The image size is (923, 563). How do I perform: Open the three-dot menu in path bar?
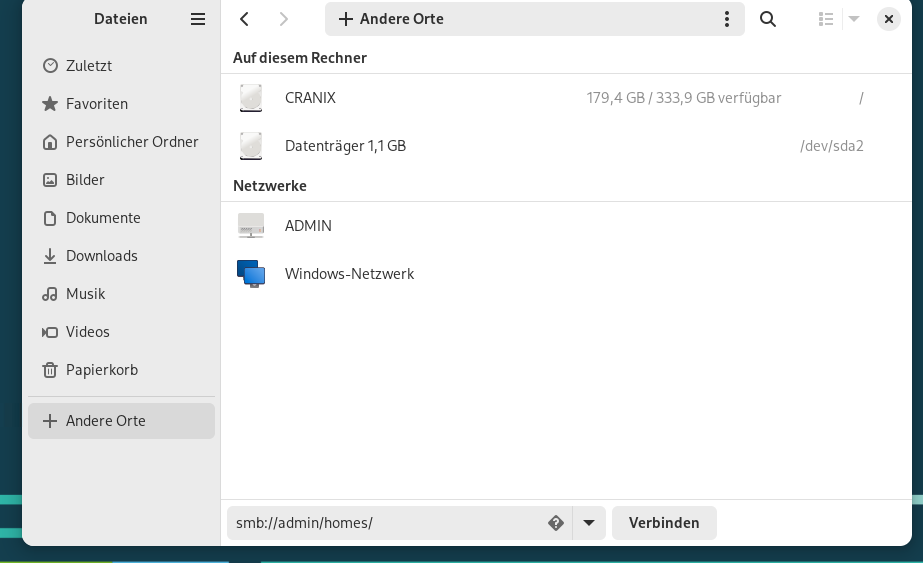point(727,19)
